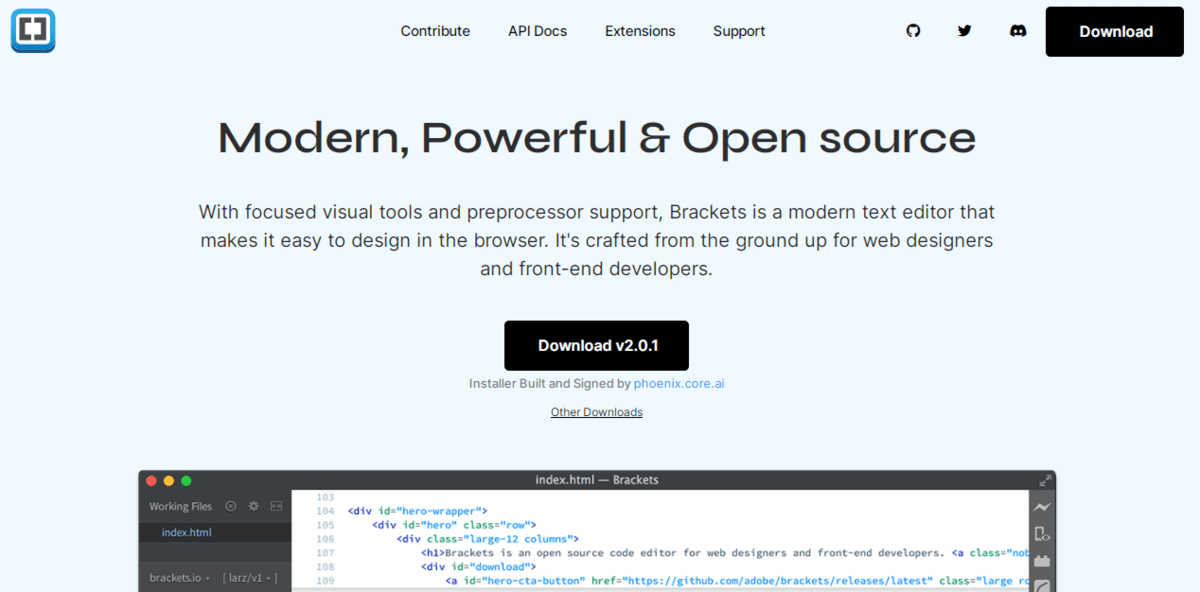Click the "Installer Built and Signed by" text
This screenshot has height=592, width=1200.
point(549,383)
